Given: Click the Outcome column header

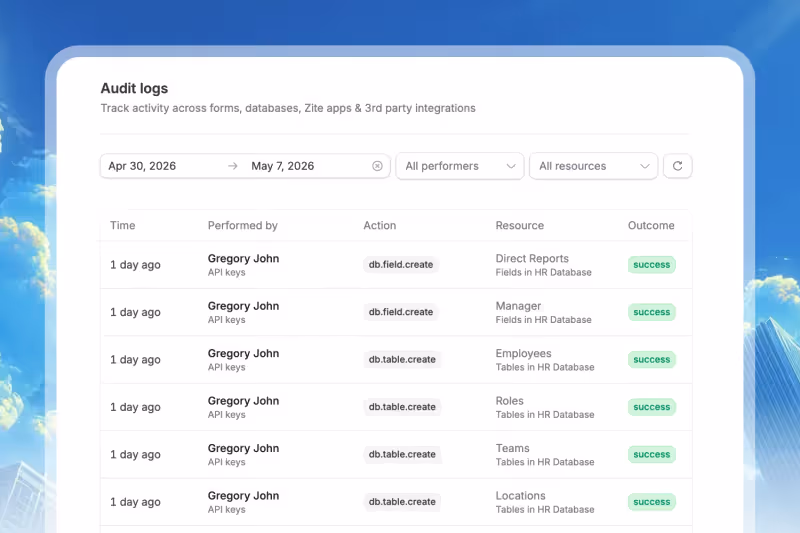Looking at the screenshot, I should pos(651,225).
